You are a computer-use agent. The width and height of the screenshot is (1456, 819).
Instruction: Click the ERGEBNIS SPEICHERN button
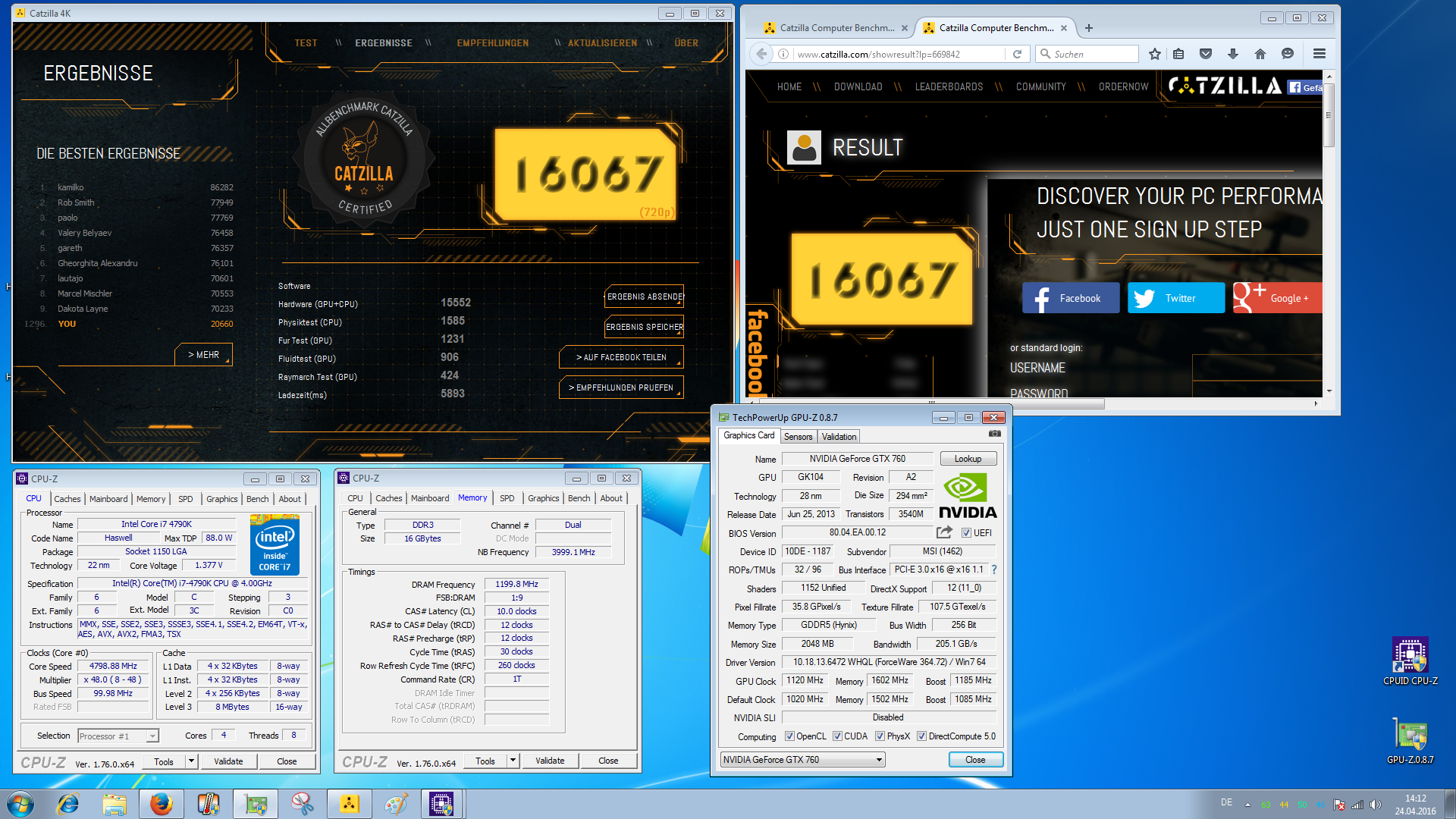tap(645, 327)
